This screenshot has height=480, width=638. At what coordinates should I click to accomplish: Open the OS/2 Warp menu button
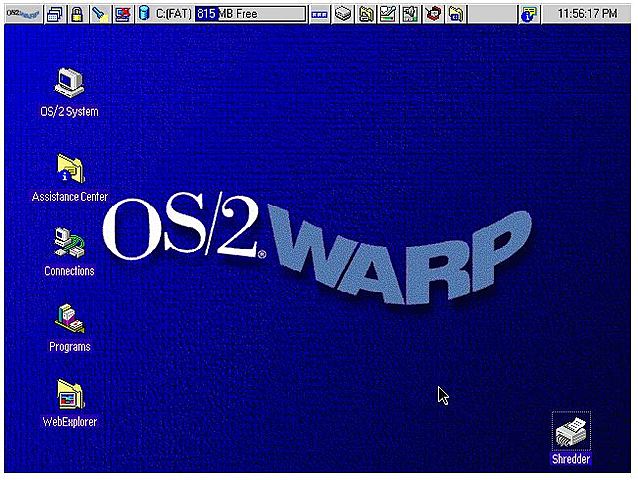[x=24, y=14]
